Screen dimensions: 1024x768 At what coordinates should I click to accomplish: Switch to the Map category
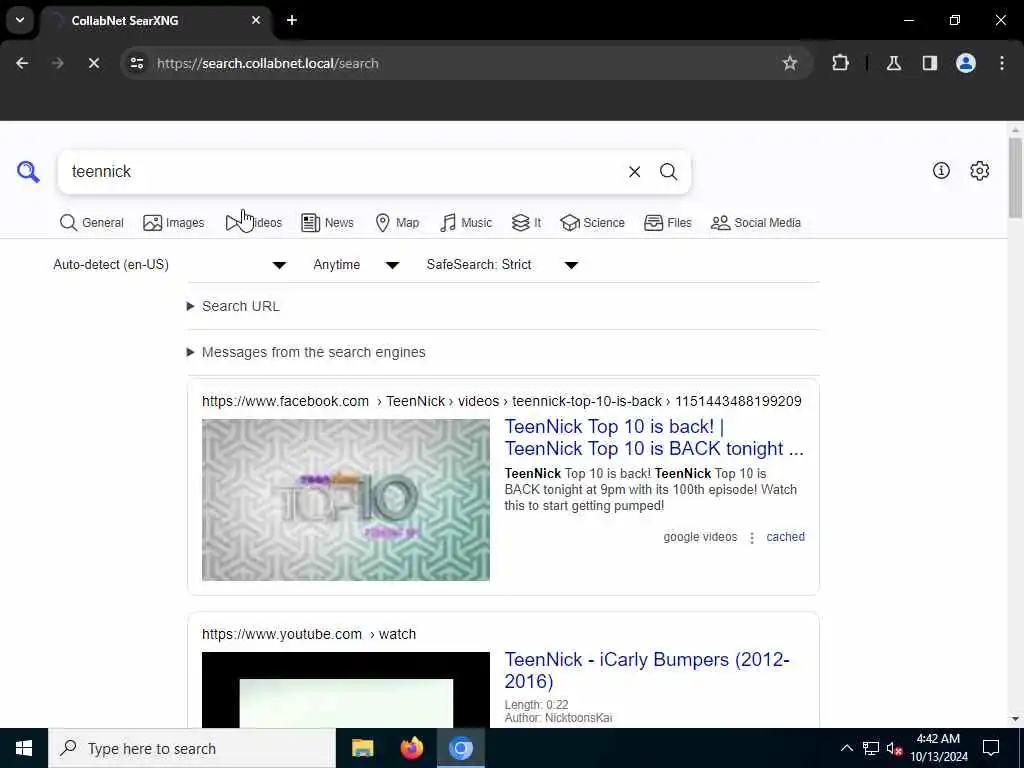pyautogui.click(x=397, y=223)
